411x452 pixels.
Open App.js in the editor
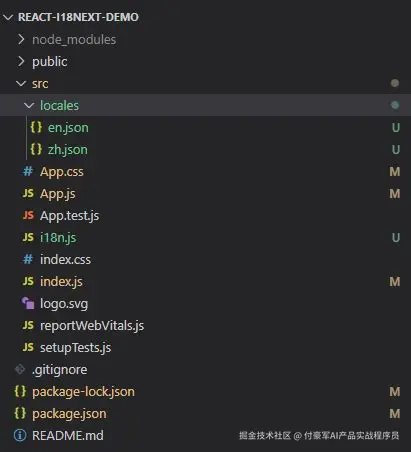click(x=205, y=193)
